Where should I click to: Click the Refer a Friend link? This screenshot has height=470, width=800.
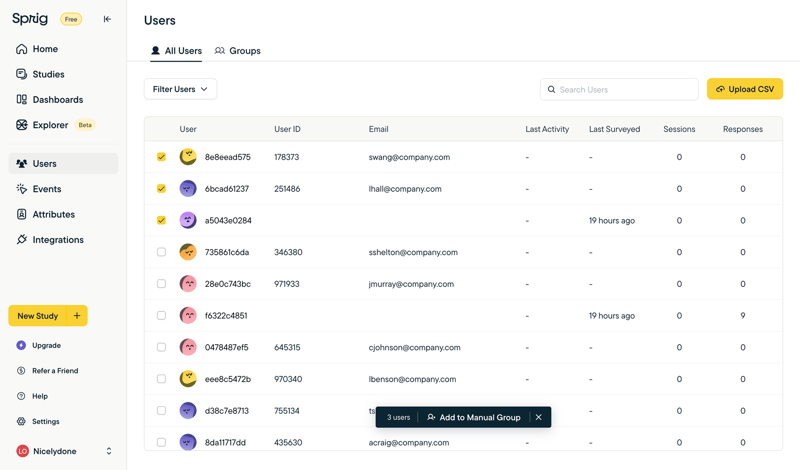point(55,370)
